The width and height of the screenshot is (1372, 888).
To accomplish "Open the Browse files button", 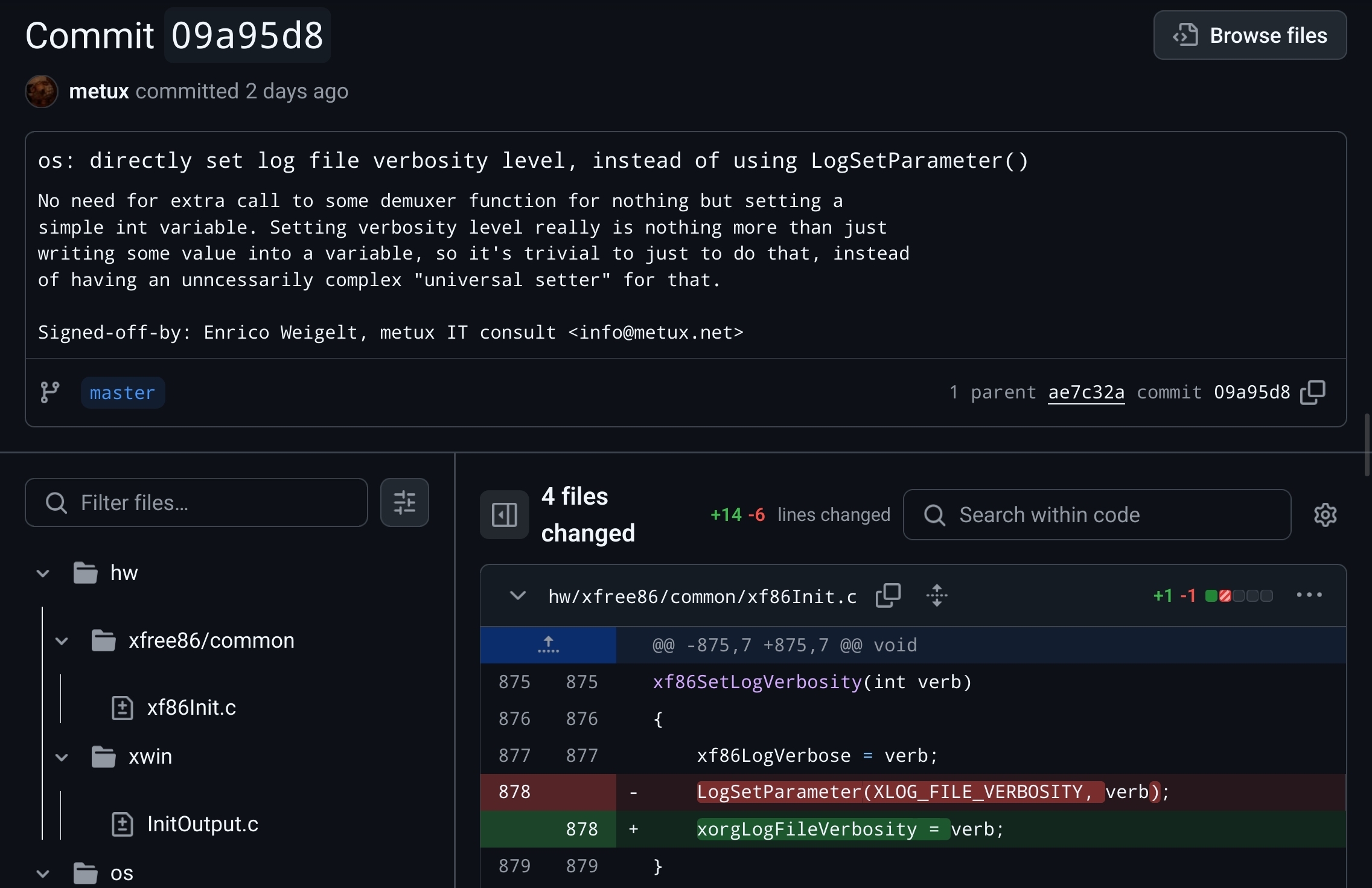I will click(x=1249, y=35).
